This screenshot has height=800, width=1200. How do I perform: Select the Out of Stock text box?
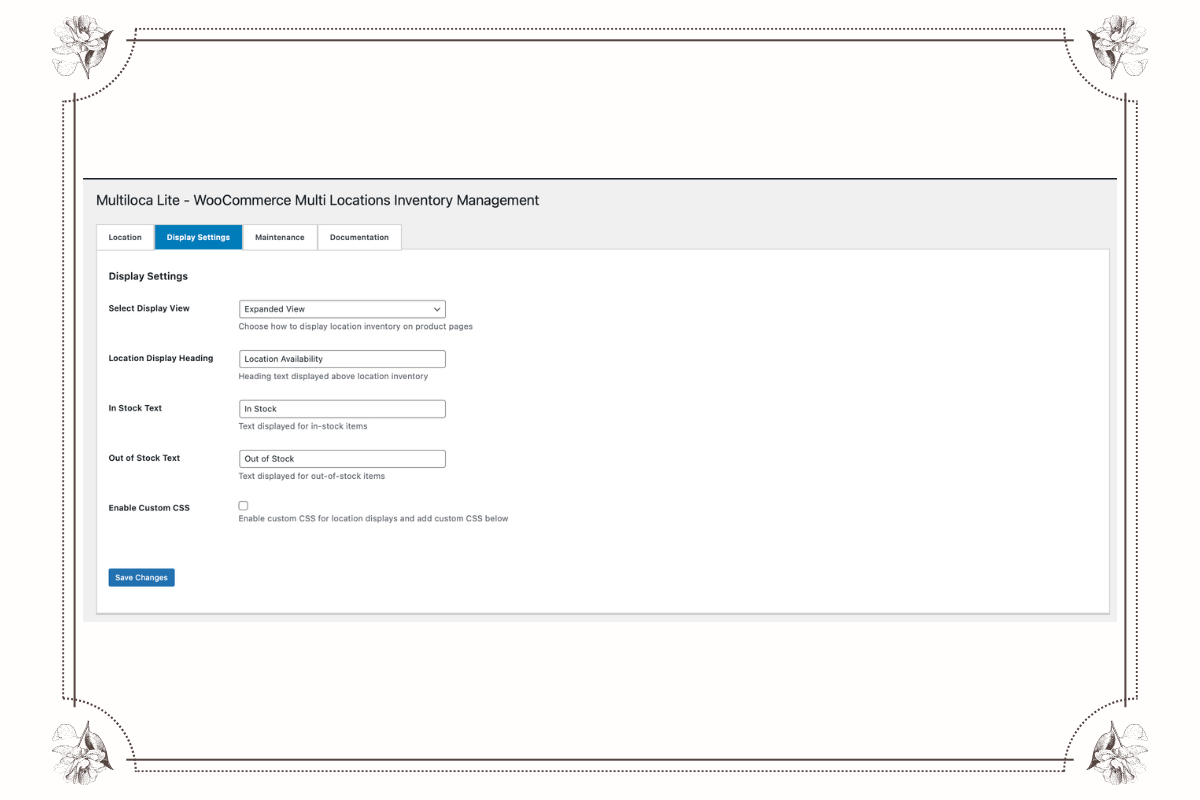pyautogui.click(x=341, y=458)
